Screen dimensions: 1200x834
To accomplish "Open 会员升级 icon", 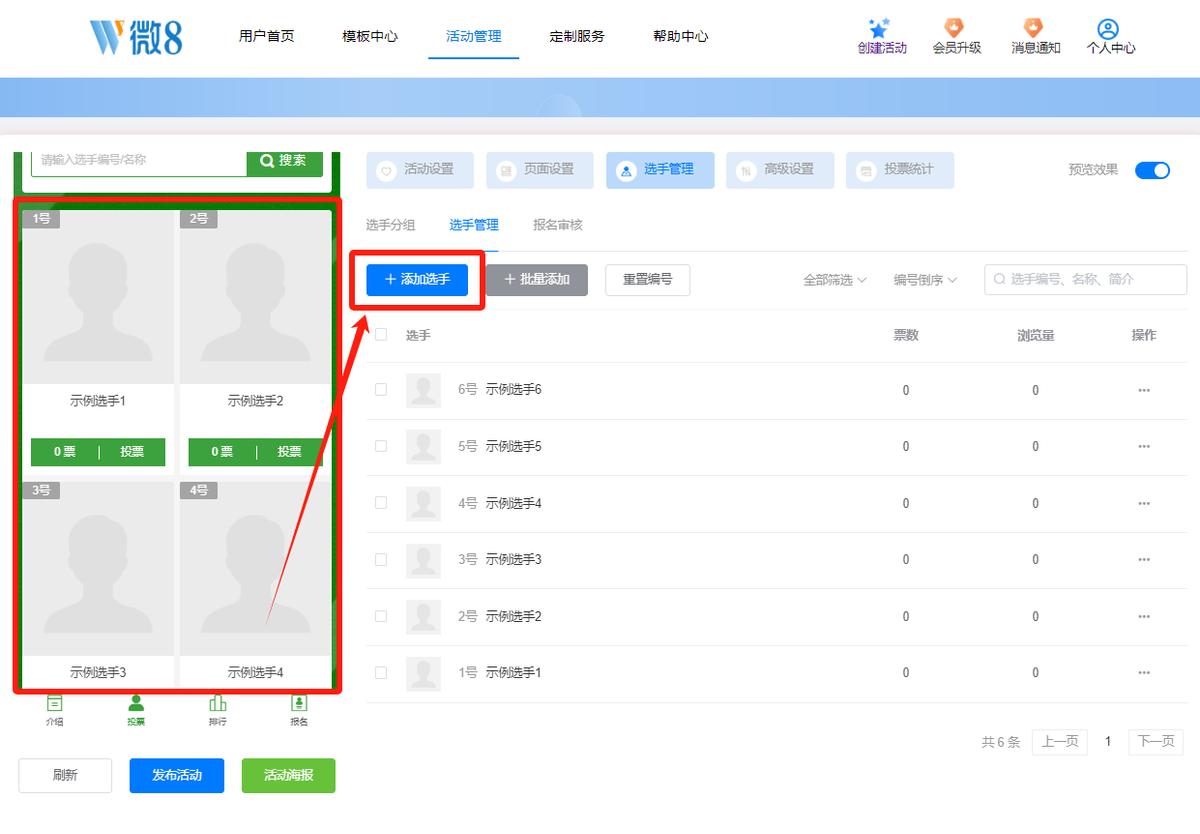I will point(955,28).
